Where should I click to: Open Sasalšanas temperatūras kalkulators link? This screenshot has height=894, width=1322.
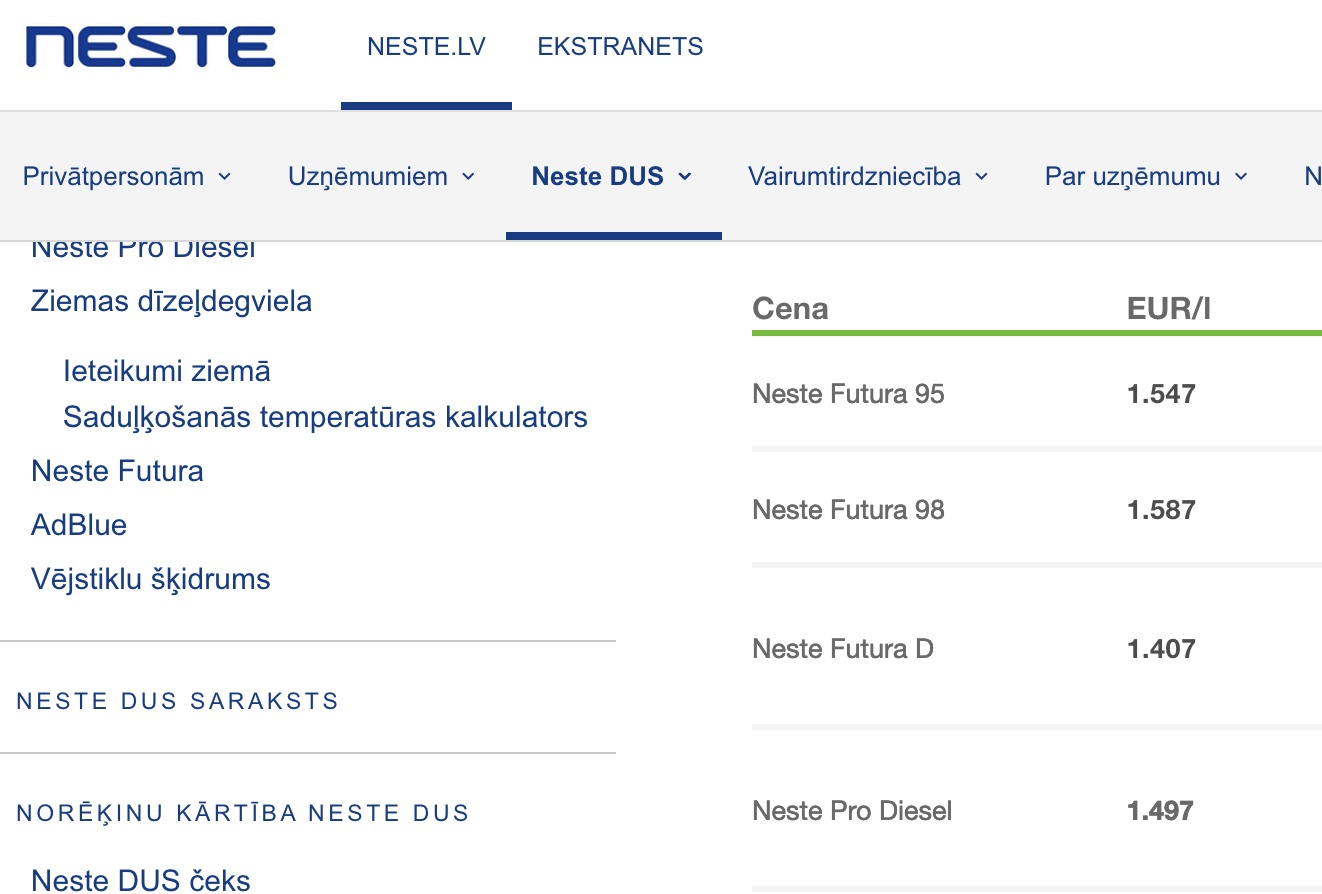(325, 416)
